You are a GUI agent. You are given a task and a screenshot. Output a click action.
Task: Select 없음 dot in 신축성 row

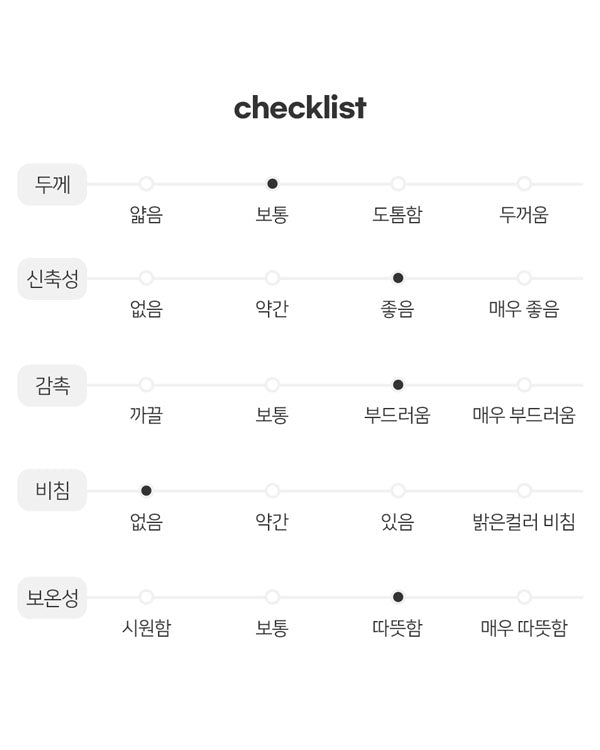pos(146,278)
